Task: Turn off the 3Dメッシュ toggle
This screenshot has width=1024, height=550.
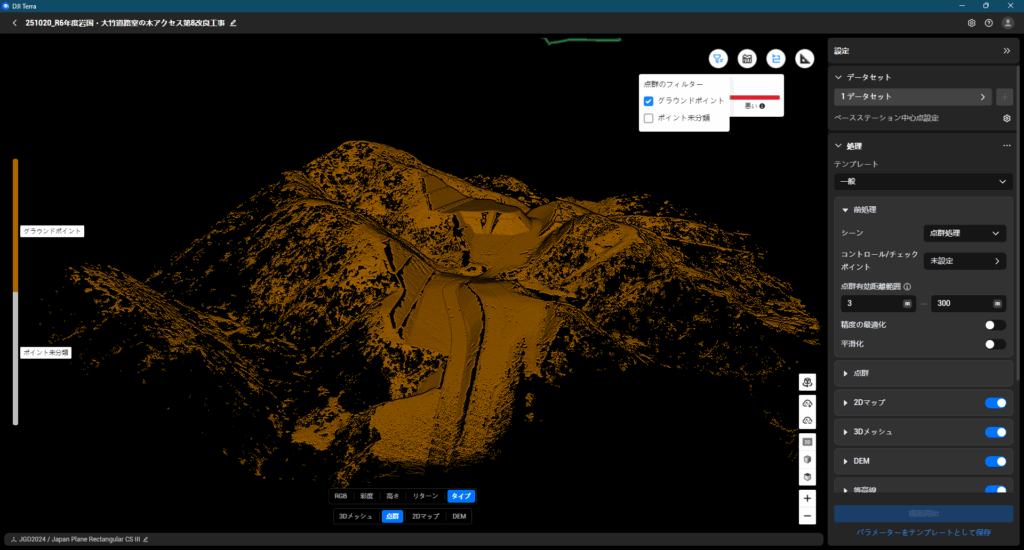Action: pyautogui.click(x=994, y=432)
